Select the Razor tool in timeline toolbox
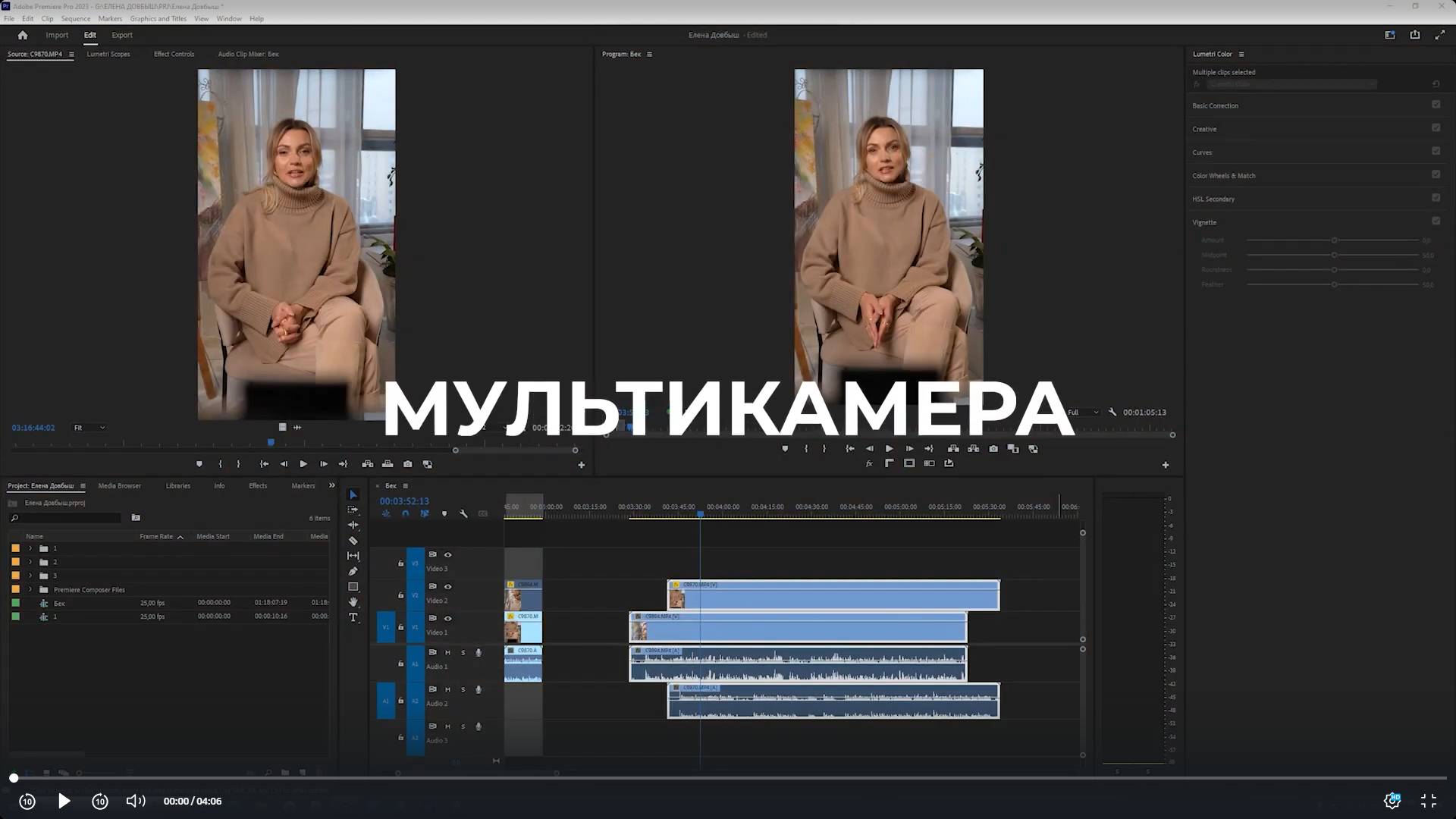Viewport: 1456px width, 819px height. 353,541
